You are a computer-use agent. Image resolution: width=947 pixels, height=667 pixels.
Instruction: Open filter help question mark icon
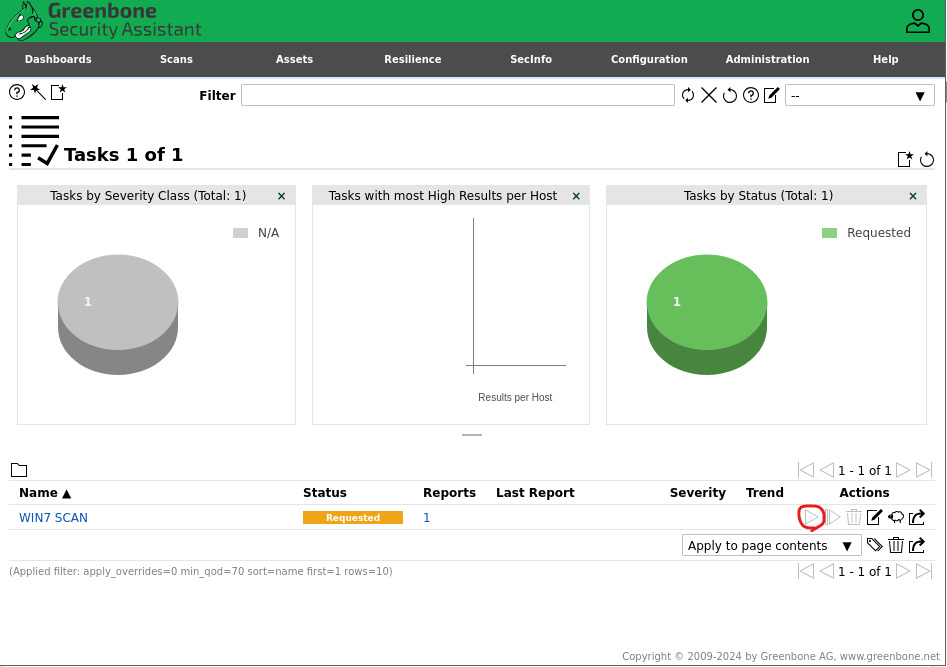pyautogui.click(x=751, y=95)
